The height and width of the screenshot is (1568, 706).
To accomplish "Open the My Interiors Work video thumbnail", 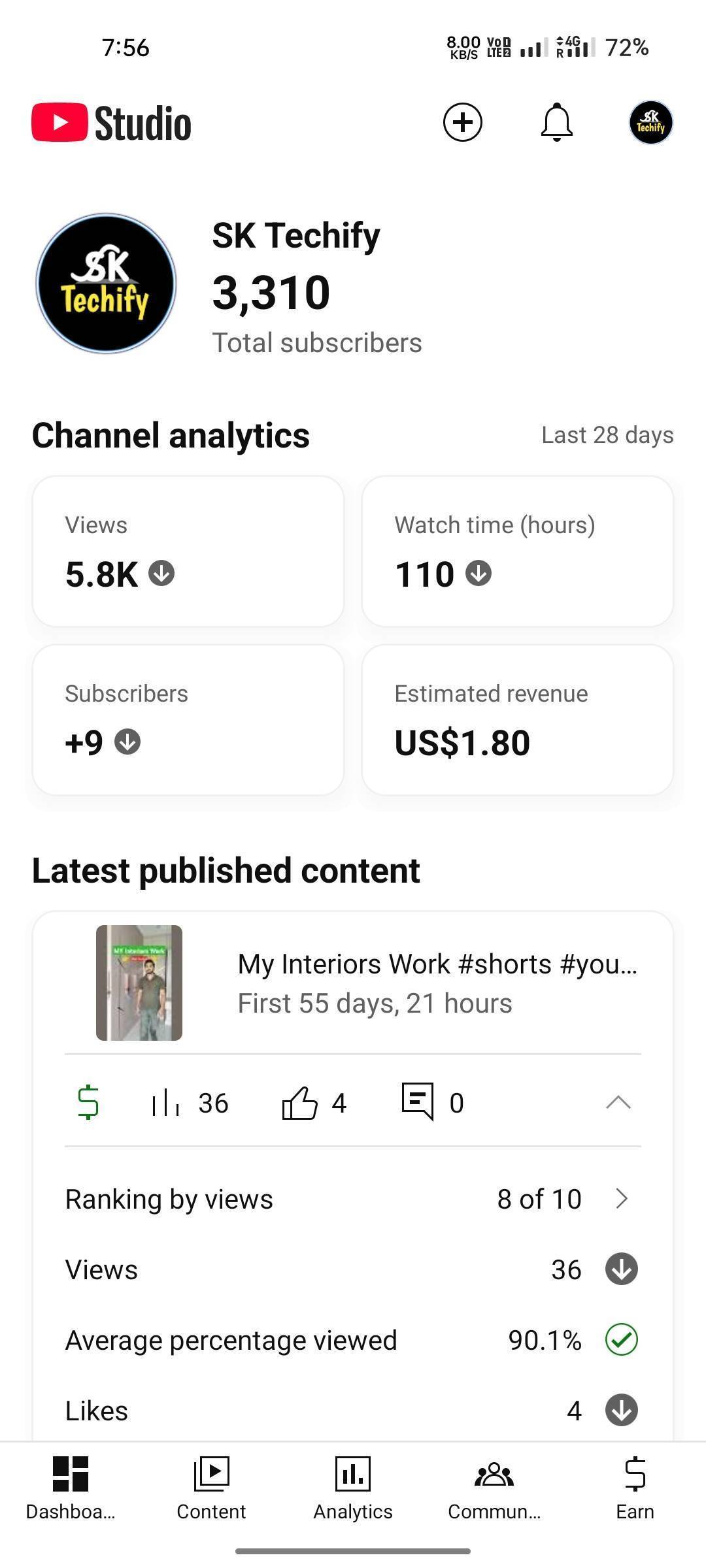I will 139,983.
